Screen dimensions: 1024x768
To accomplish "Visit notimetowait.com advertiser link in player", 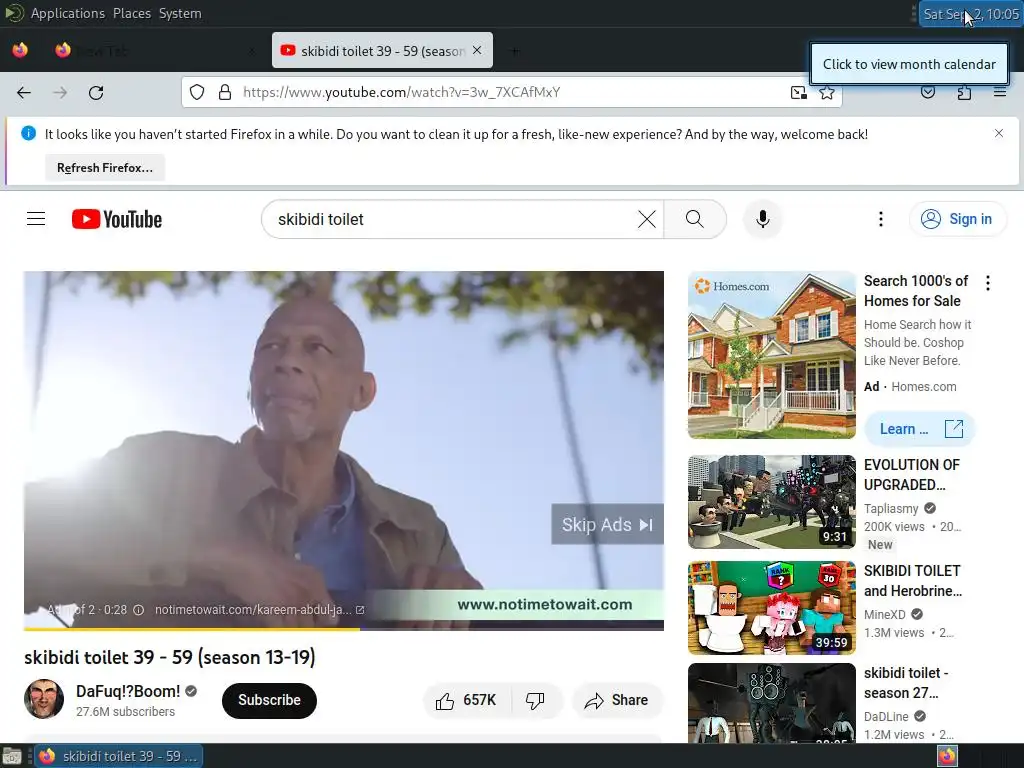I will click(259, 610).
